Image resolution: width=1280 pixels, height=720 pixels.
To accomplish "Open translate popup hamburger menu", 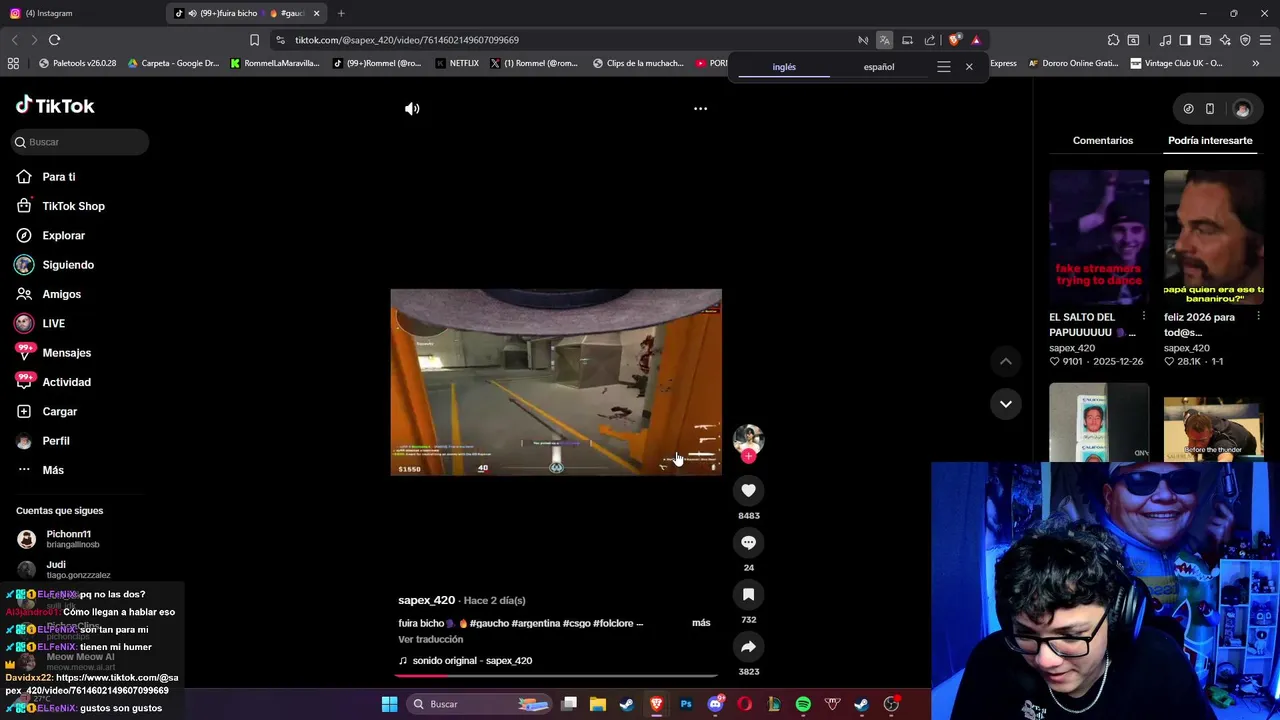I will (943, 67).
